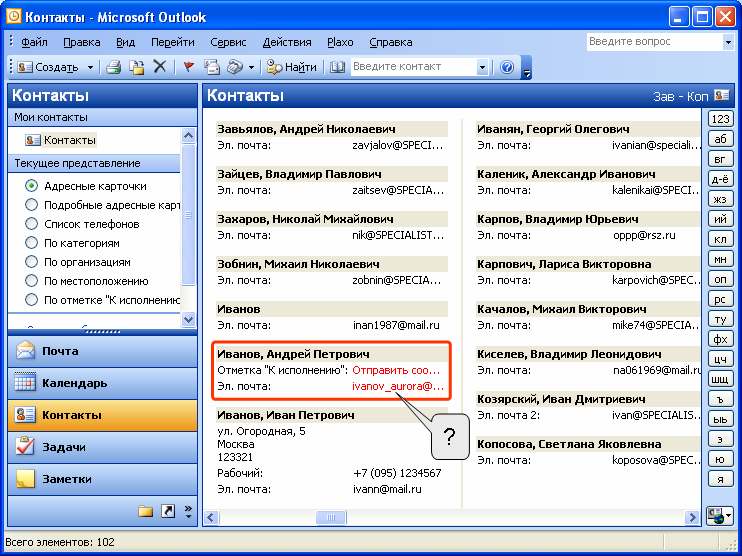Open the Address Book icon
742x556 pixels.
337,67
